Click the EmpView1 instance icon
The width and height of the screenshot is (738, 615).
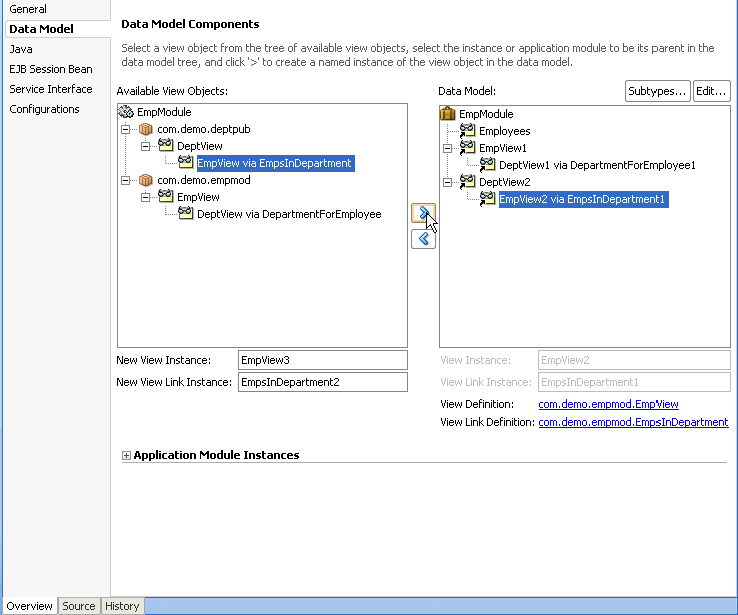[x=467, y=147]
